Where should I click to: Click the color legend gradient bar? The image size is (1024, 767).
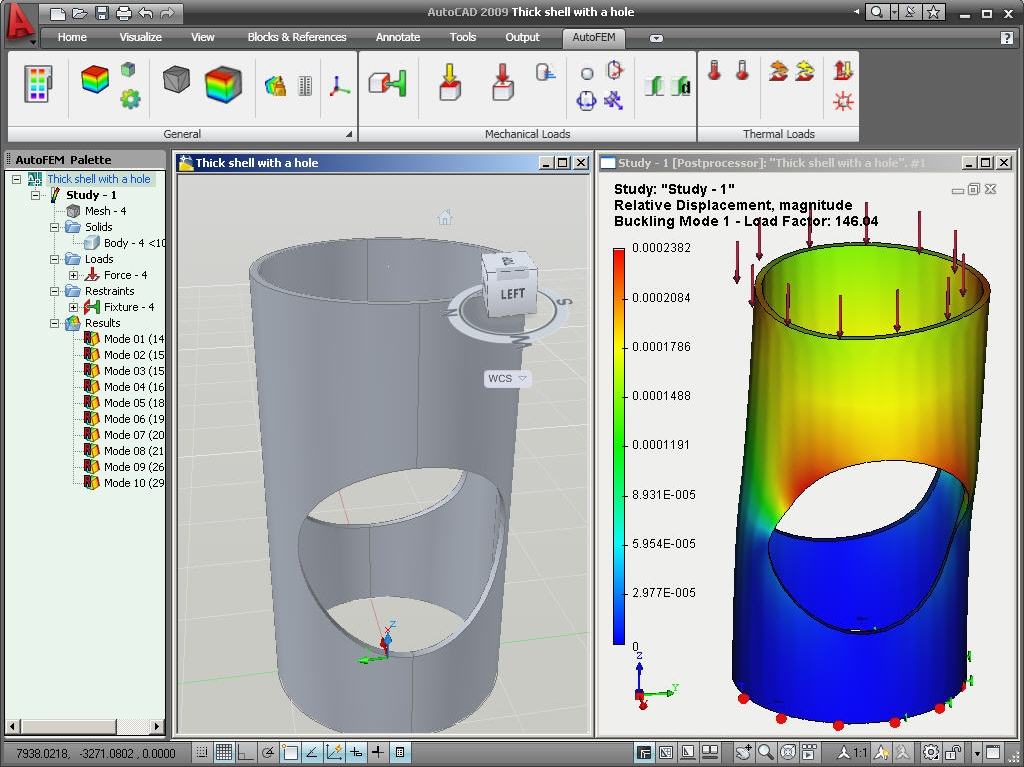(x=619, y=446)
